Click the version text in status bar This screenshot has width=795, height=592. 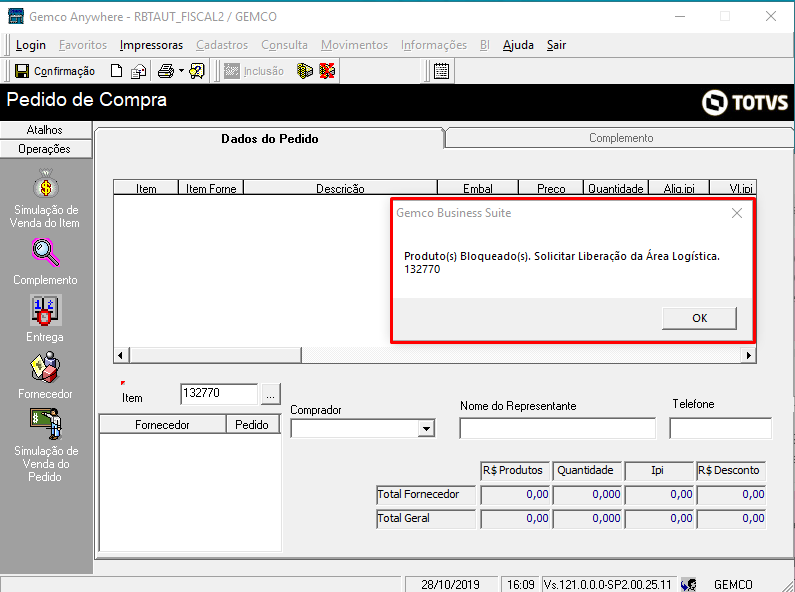(607, 584)
